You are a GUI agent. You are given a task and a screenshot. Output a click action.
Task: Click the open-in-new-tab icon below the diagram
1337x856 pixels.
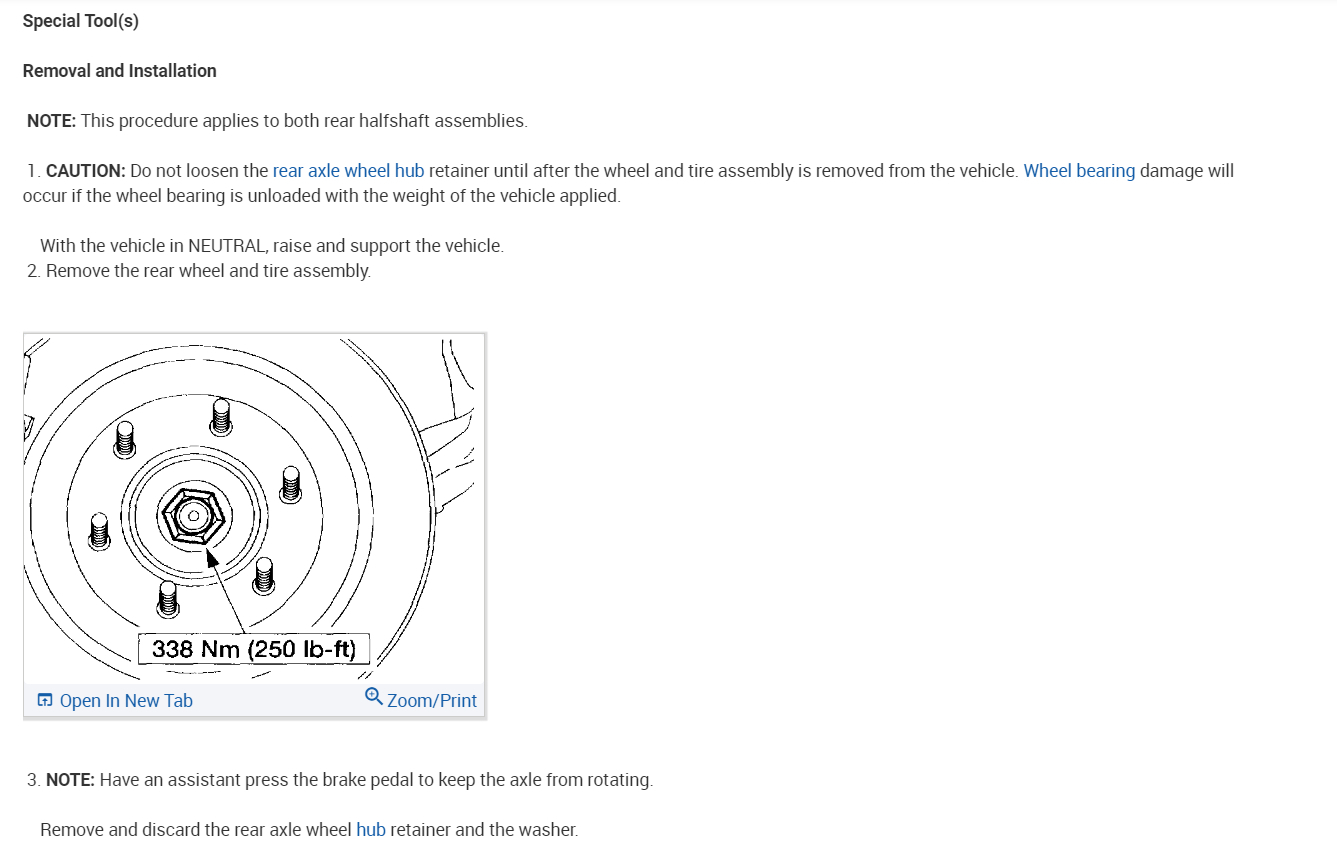click(x=44, y=700)
